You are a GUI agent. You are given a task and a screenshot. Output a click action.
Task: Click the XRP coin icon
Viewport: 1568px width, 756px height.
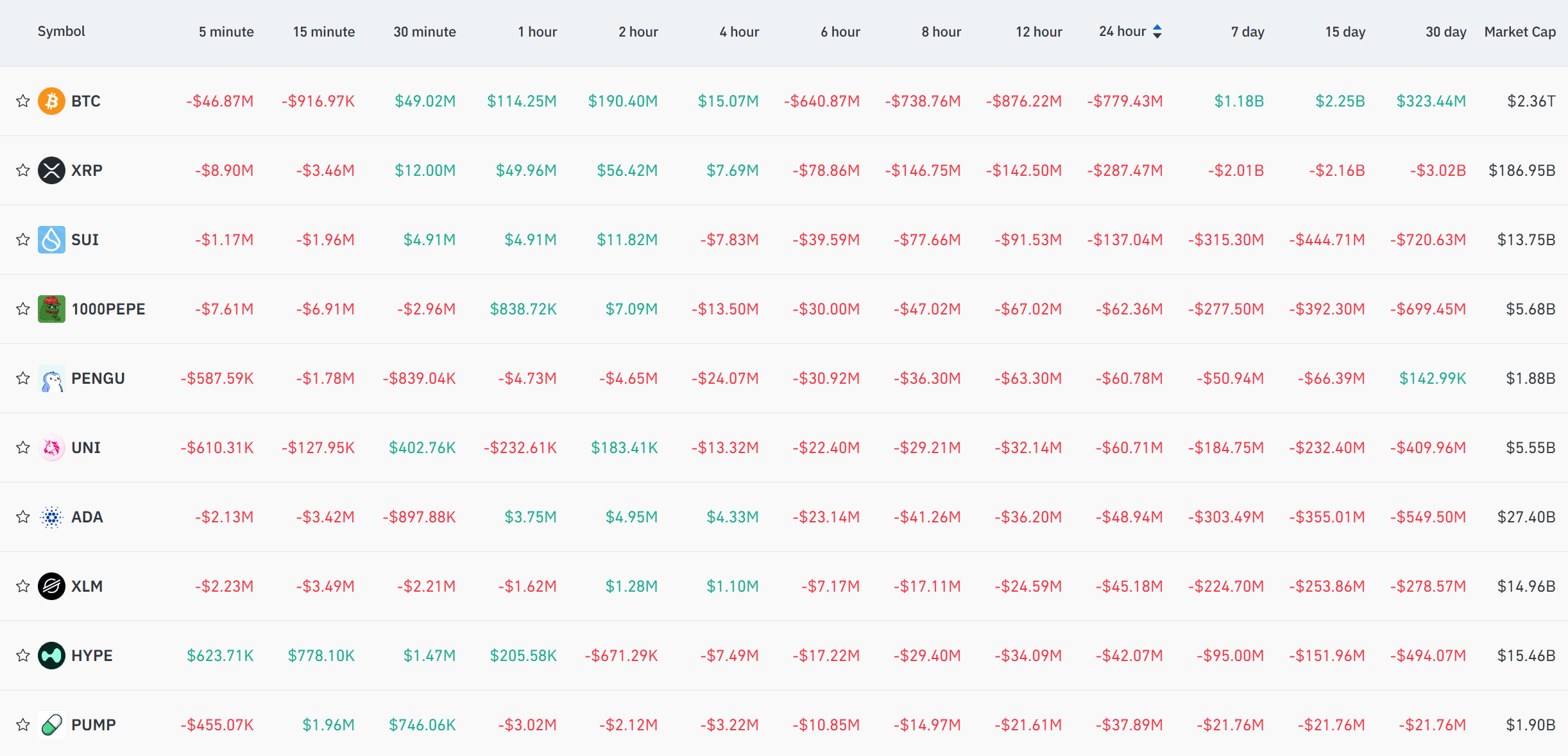point(51,170)
